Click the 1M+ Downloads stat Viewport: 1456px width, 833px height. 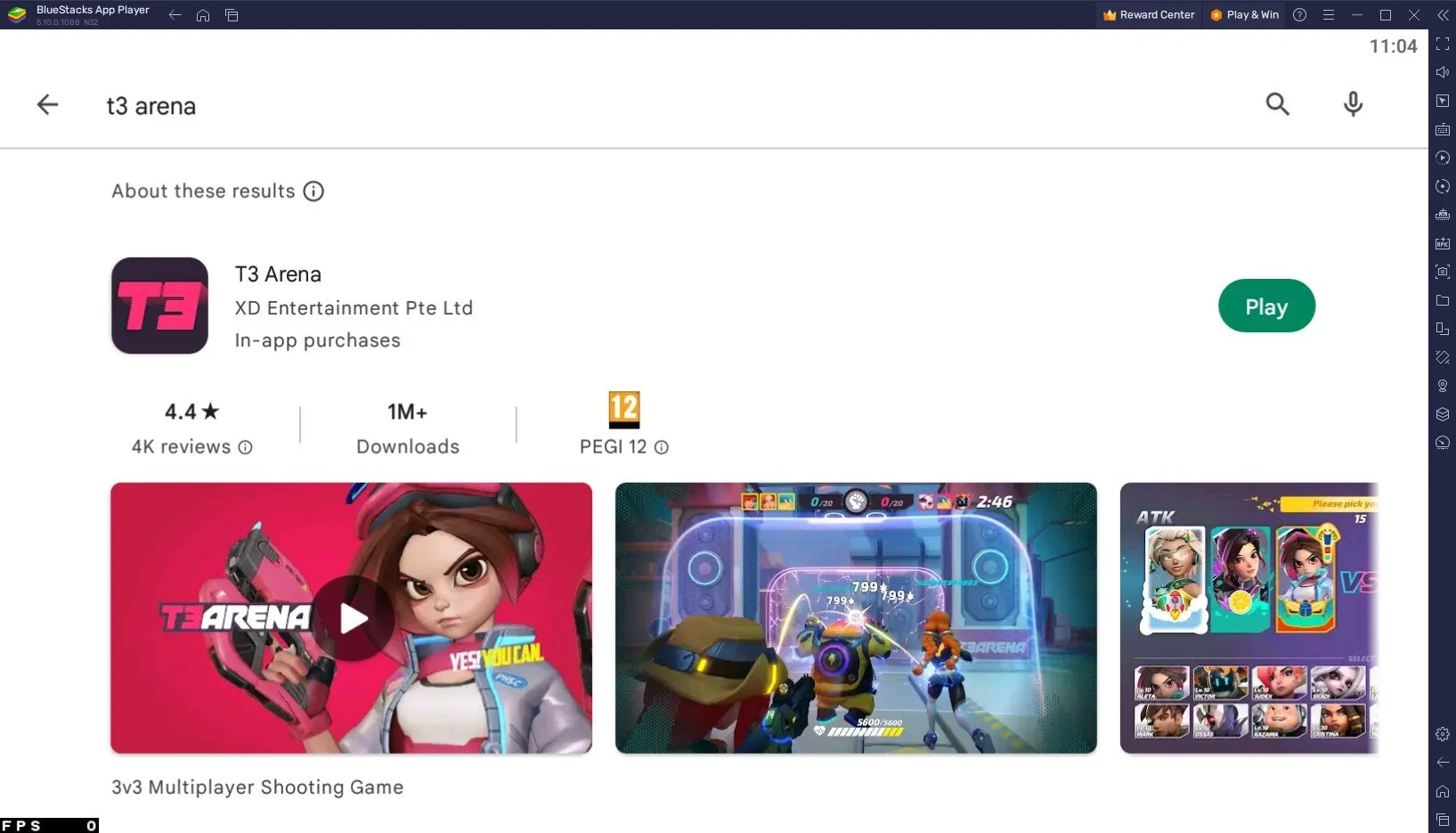(x=408, y=429)
